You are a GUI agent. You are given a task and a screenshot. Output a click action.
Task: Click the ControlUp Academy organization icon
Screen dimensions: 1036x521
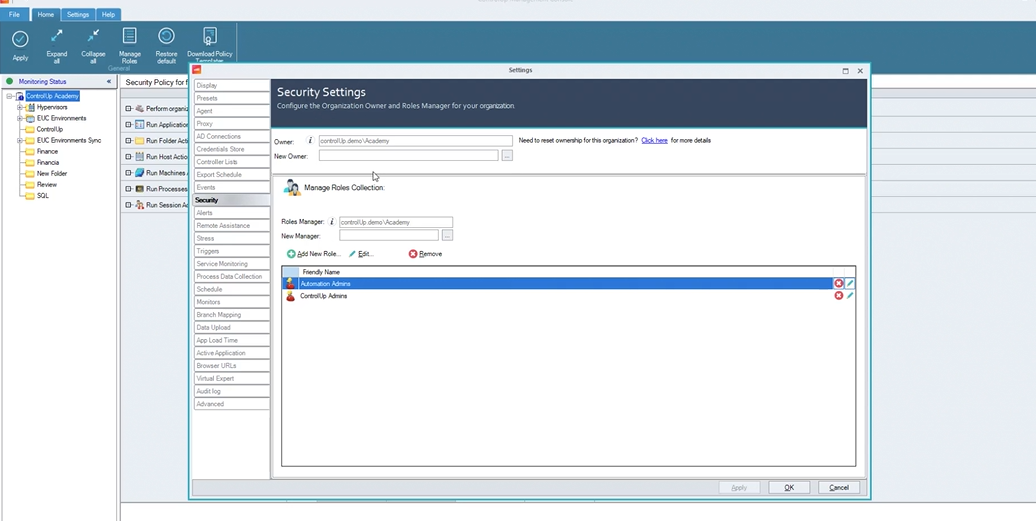20,96
